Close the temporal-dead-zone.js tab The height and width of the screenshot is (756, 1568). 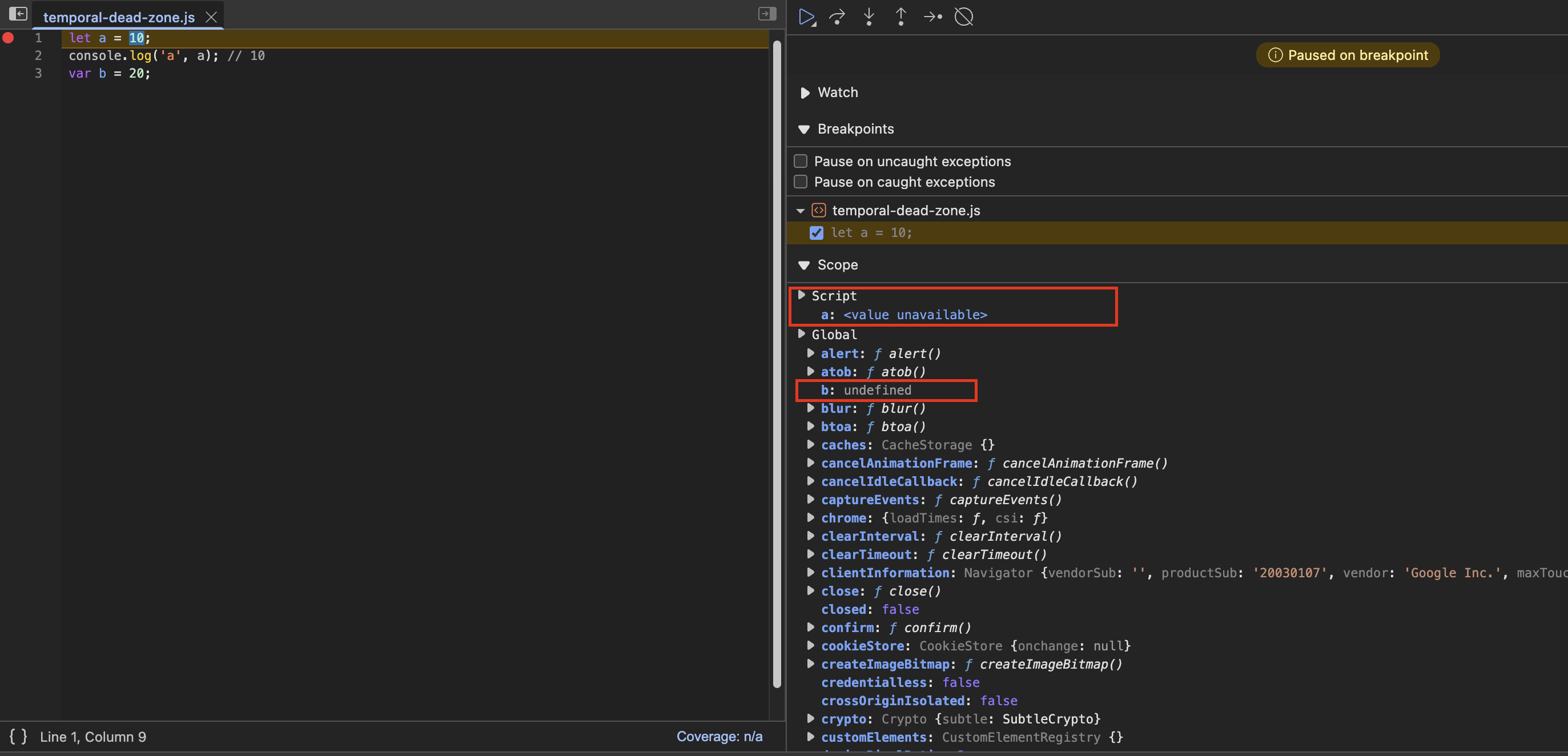[x=211, y=17]
